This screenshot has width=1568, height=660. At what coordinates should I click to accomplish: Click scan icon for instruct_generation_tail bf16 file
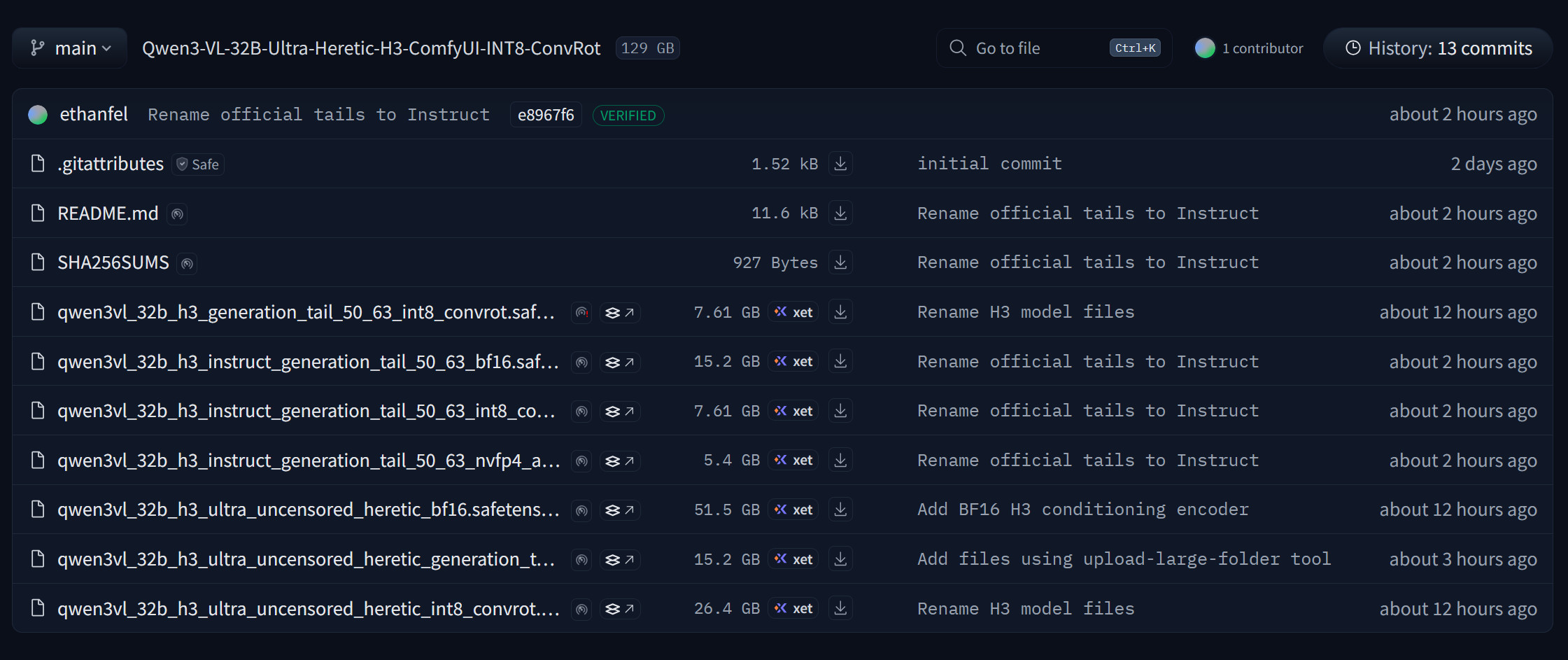coord(581,363)
